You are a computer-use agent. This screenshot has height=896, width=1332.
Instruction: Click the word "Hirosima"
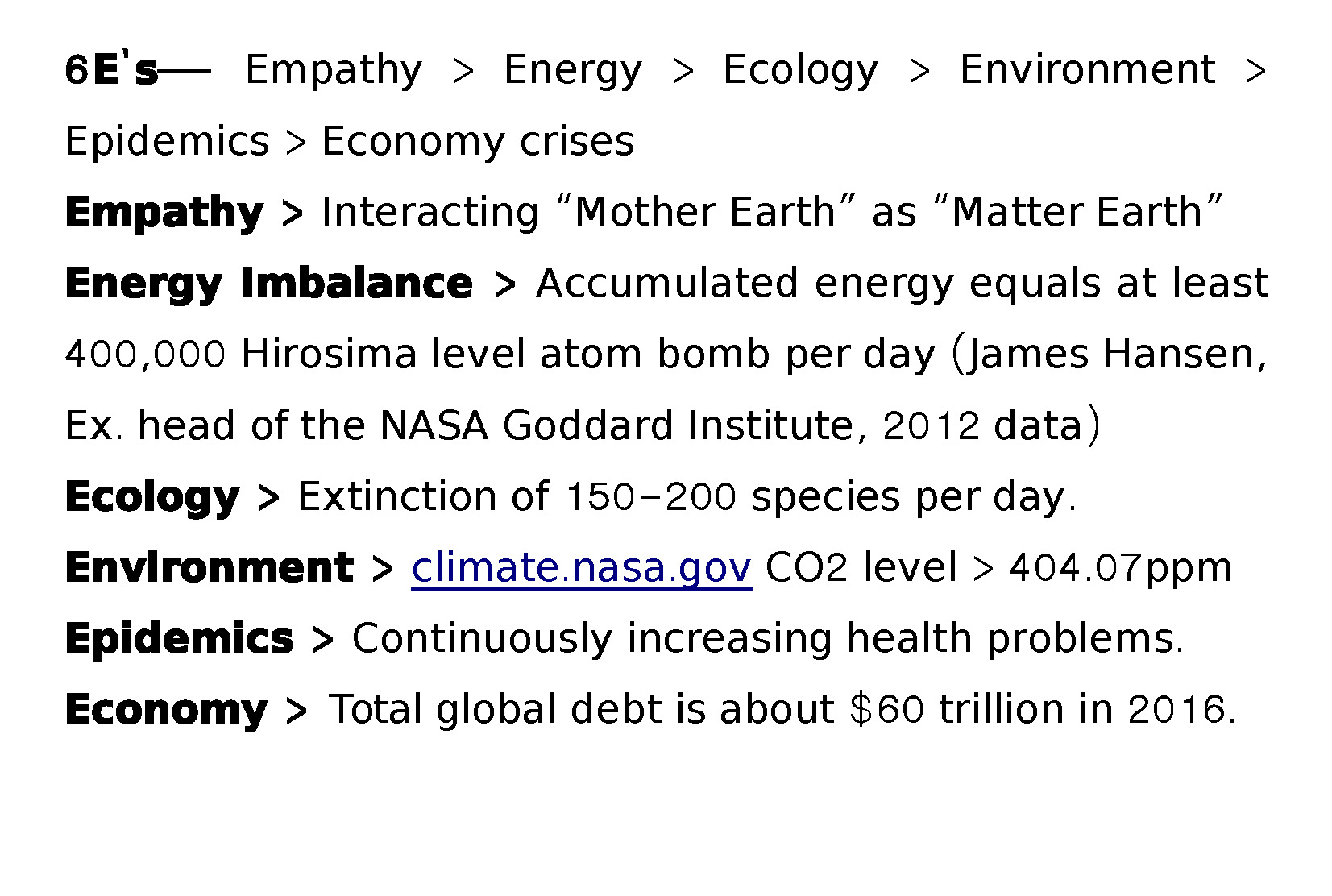point(329,355)
